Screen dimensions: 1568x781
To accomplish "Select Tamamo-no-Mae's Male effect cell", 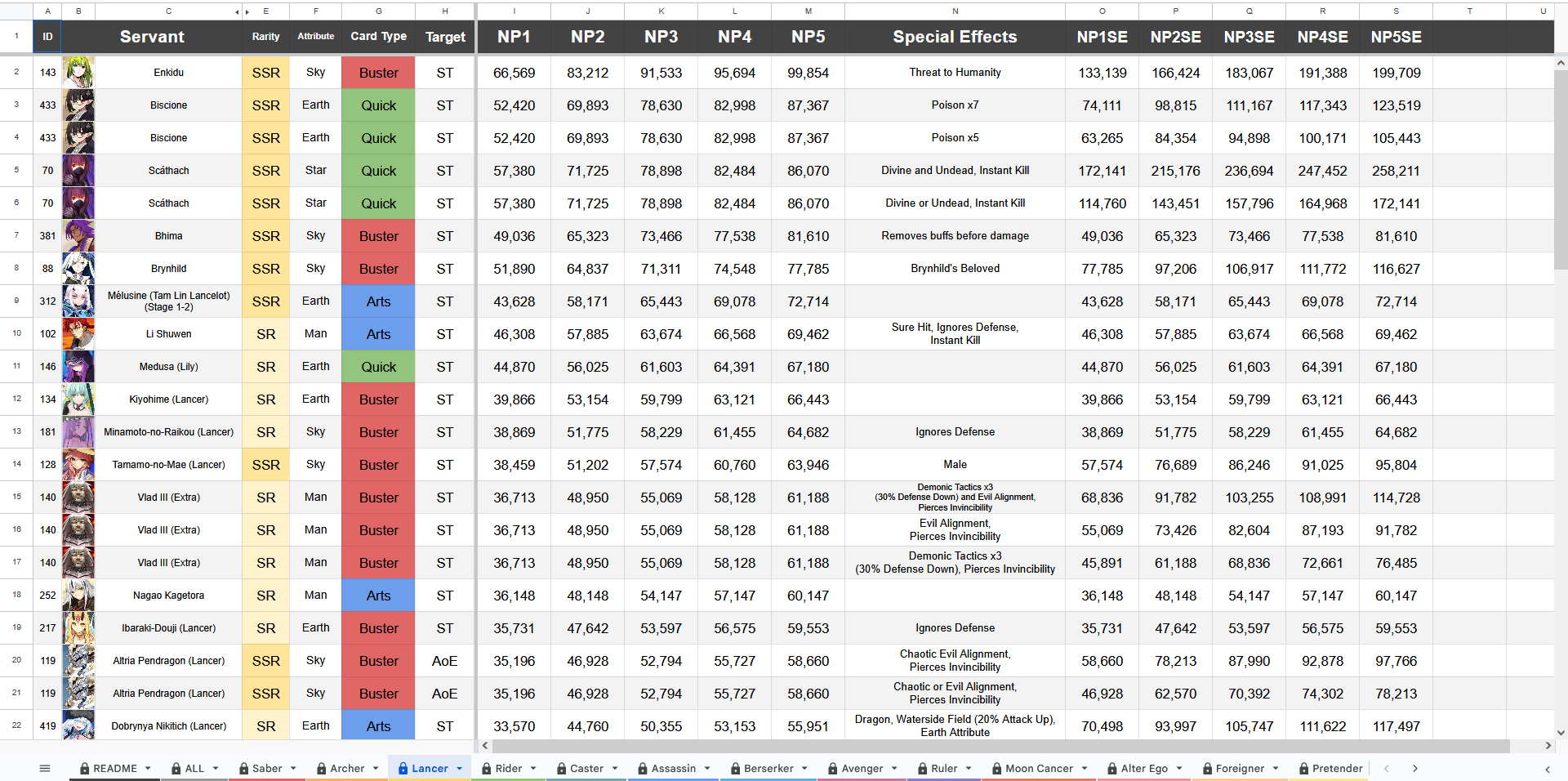I will [955, 465].
